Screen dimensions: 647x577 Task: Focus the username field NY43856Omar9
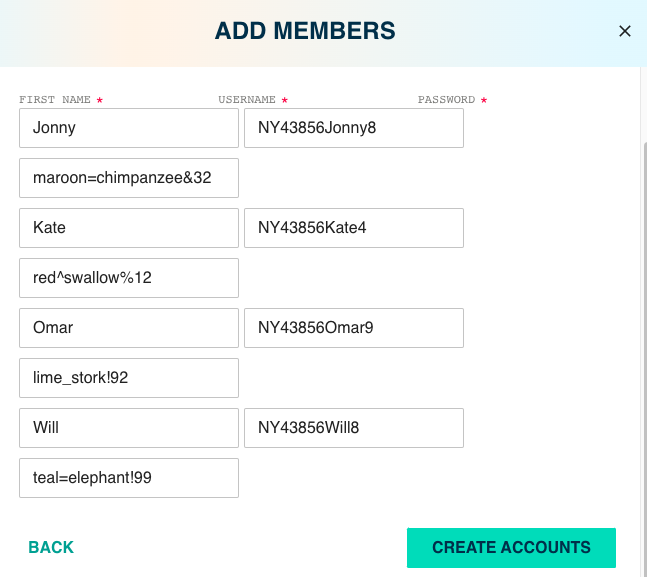(x=353, y=328)
